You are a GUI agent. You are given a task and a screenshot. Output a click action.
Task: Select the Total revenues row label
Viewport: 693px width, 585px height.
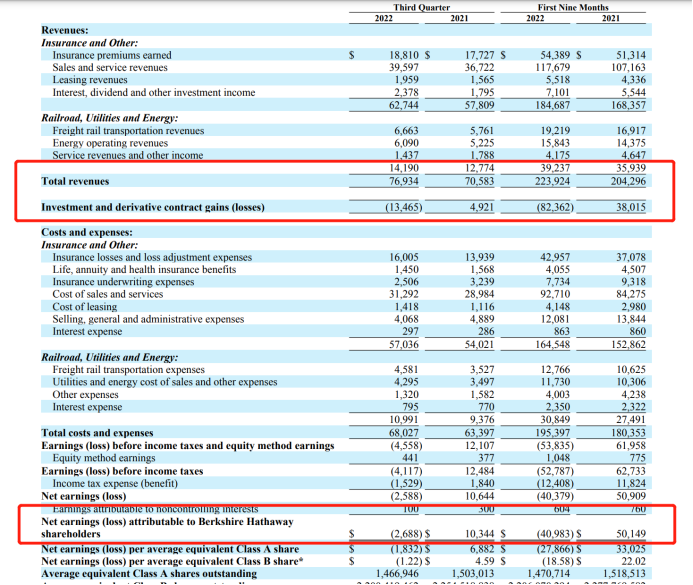[x=75, y=181]
